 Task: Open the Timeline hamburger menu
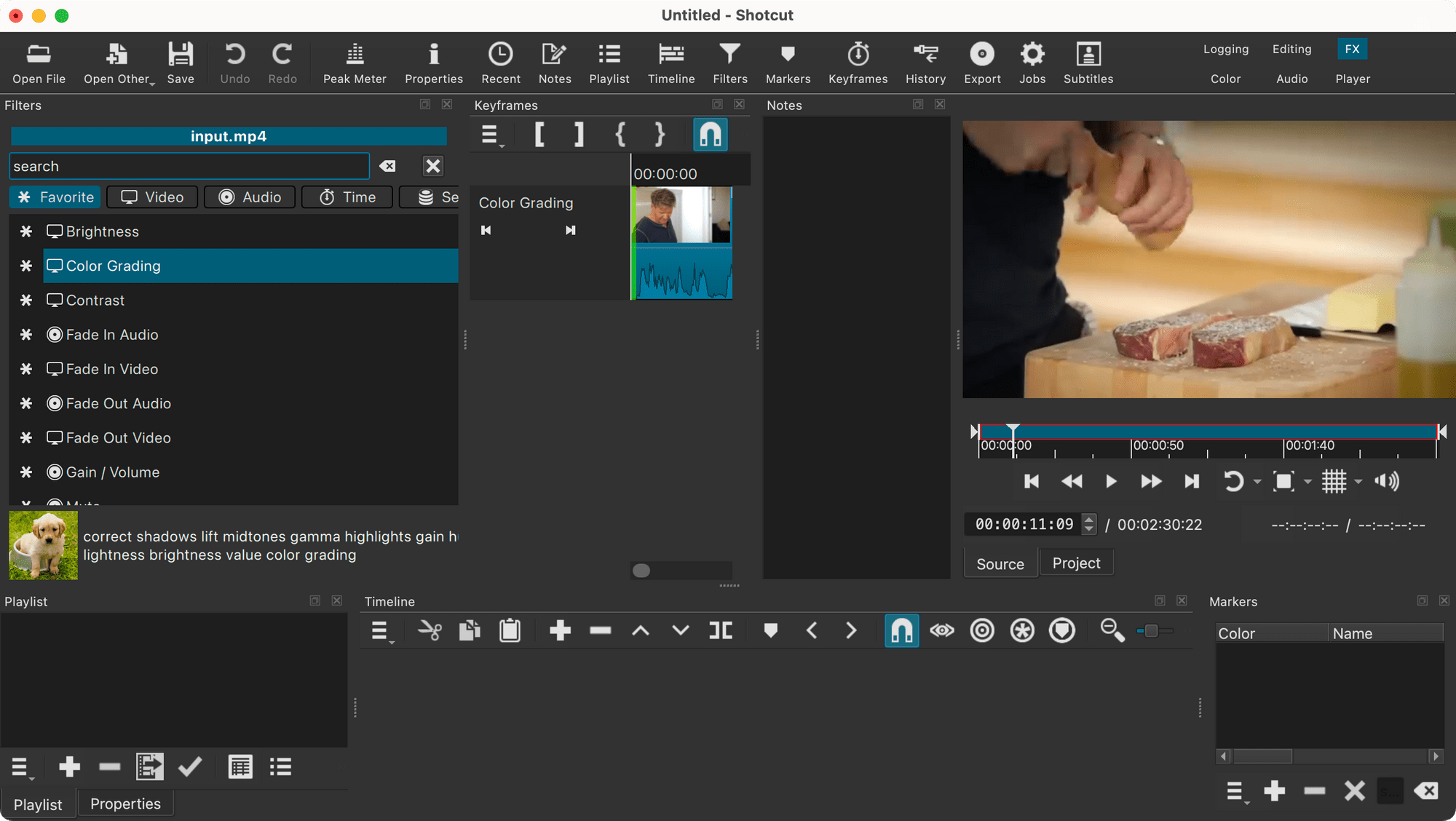381,631
